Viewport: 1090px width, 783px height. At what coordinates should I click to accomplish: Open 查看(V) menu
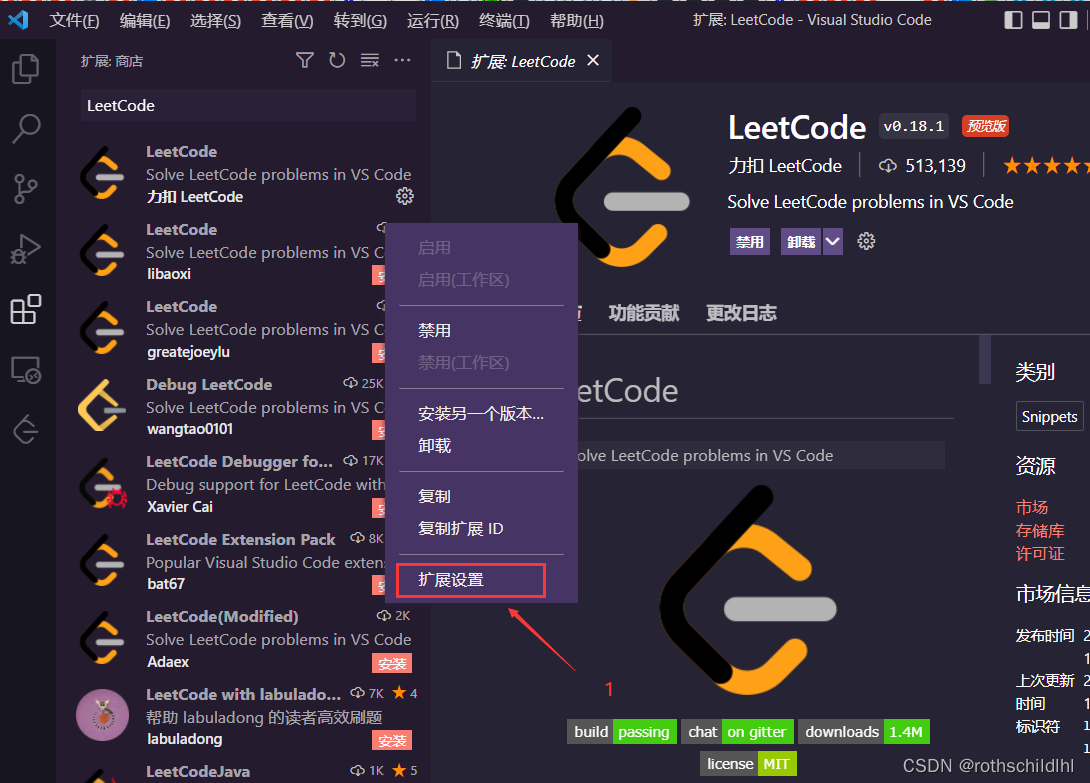pyautogui.click(x=287, y=21)
